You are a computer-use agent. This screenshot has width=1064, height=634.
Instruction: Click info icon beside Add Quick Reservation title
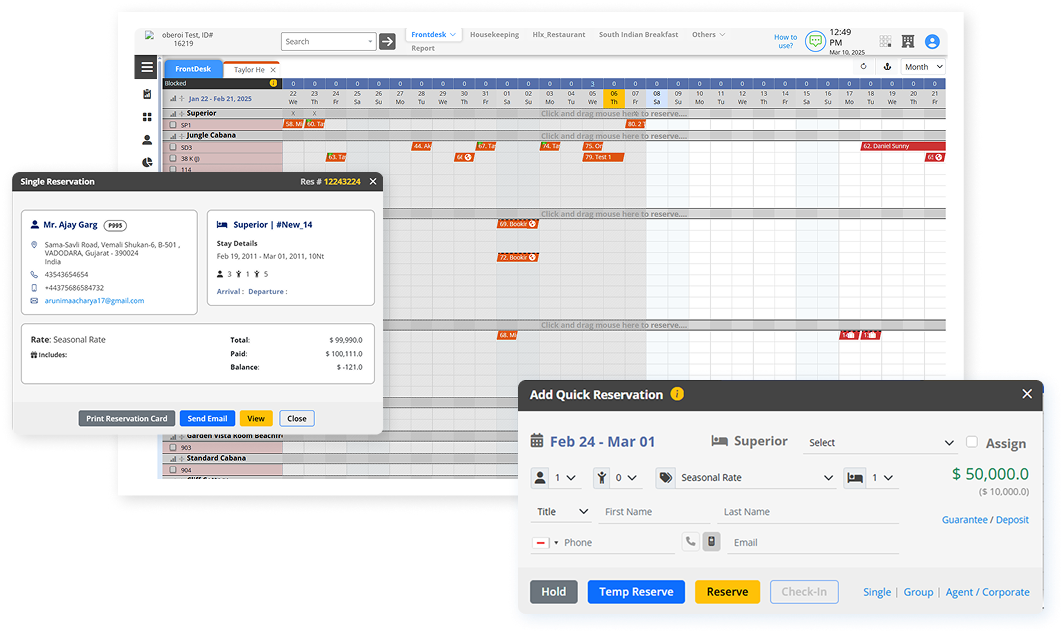point(677,394)
